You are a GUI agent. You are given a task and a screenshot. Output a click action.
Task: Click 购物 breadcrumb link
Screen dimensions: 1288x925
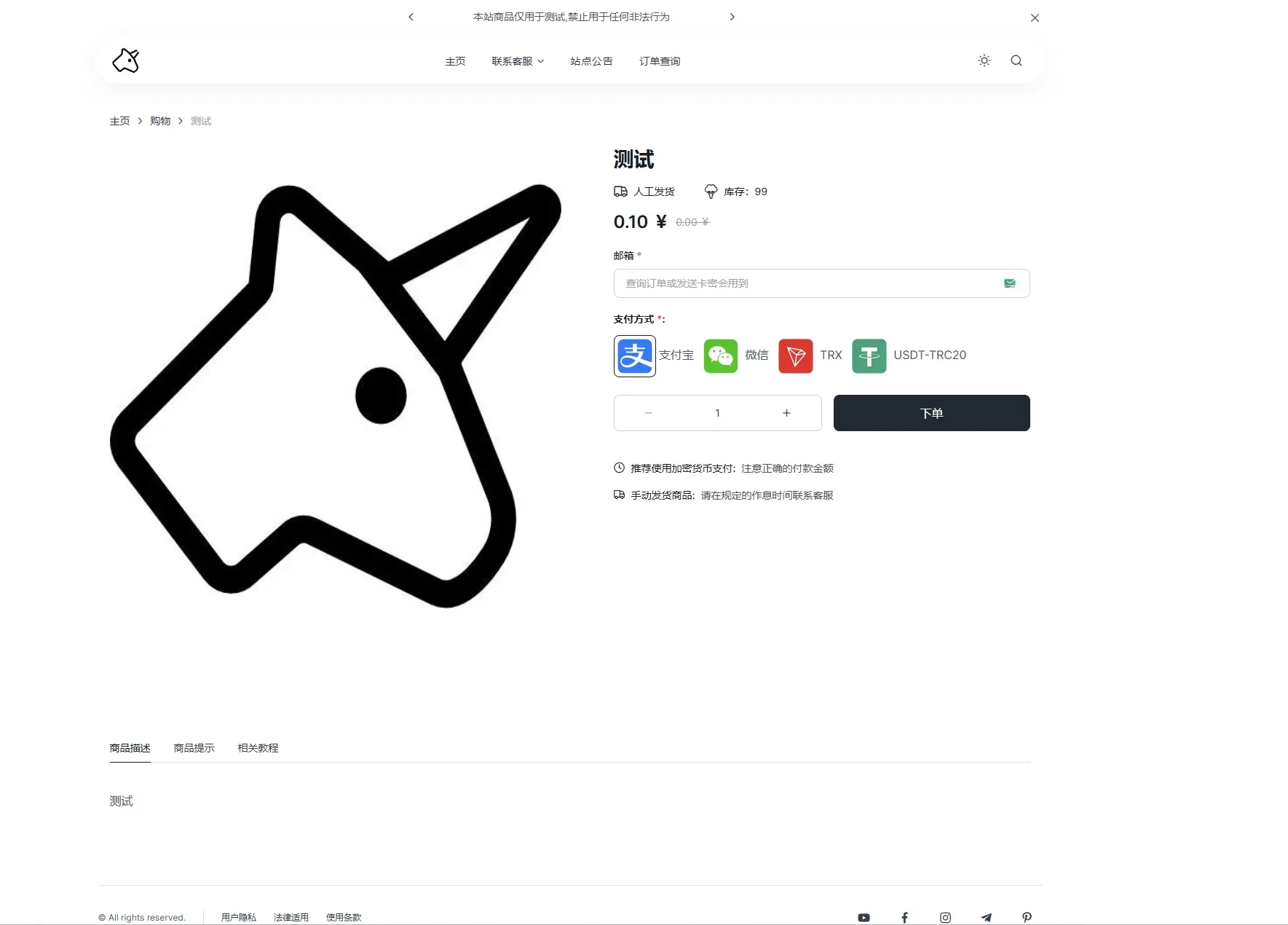tap(160, 121)
